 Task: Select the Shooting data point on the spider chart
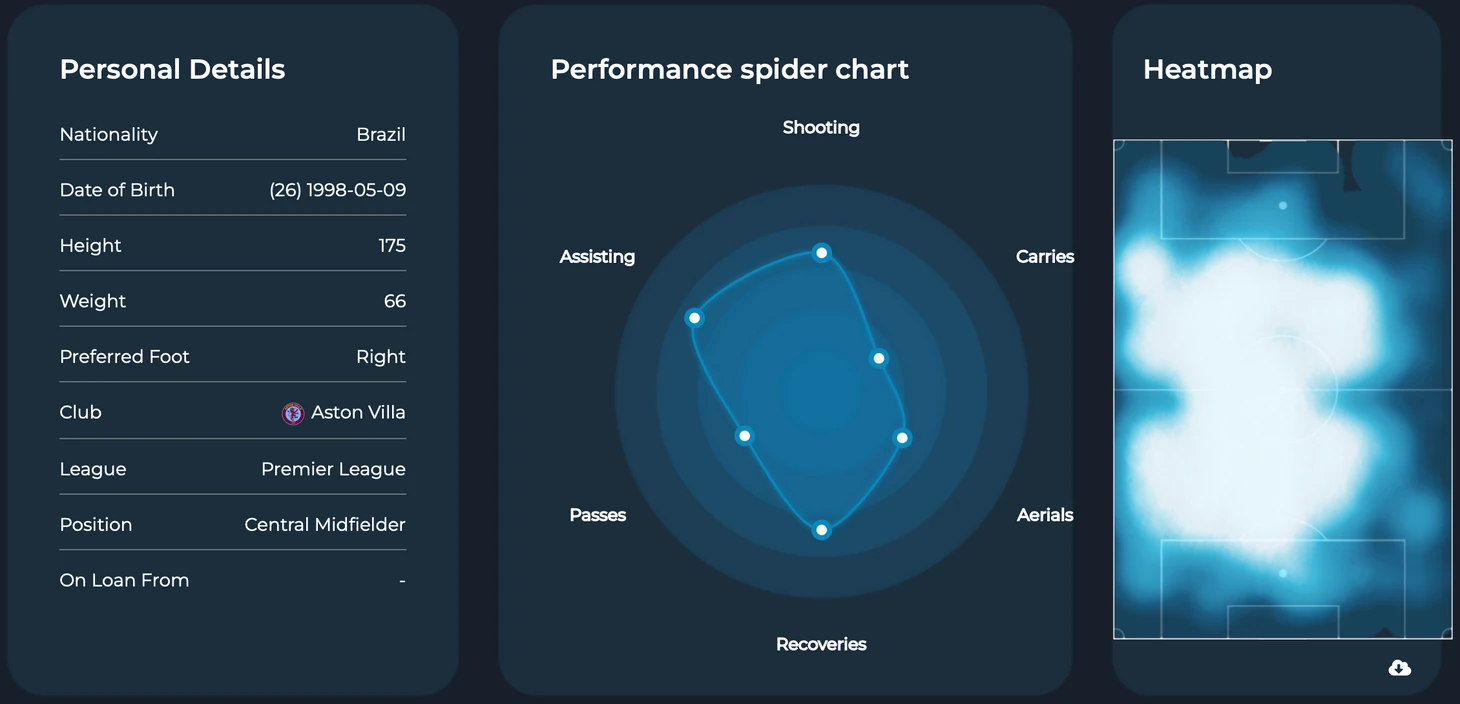click(821, 253)
